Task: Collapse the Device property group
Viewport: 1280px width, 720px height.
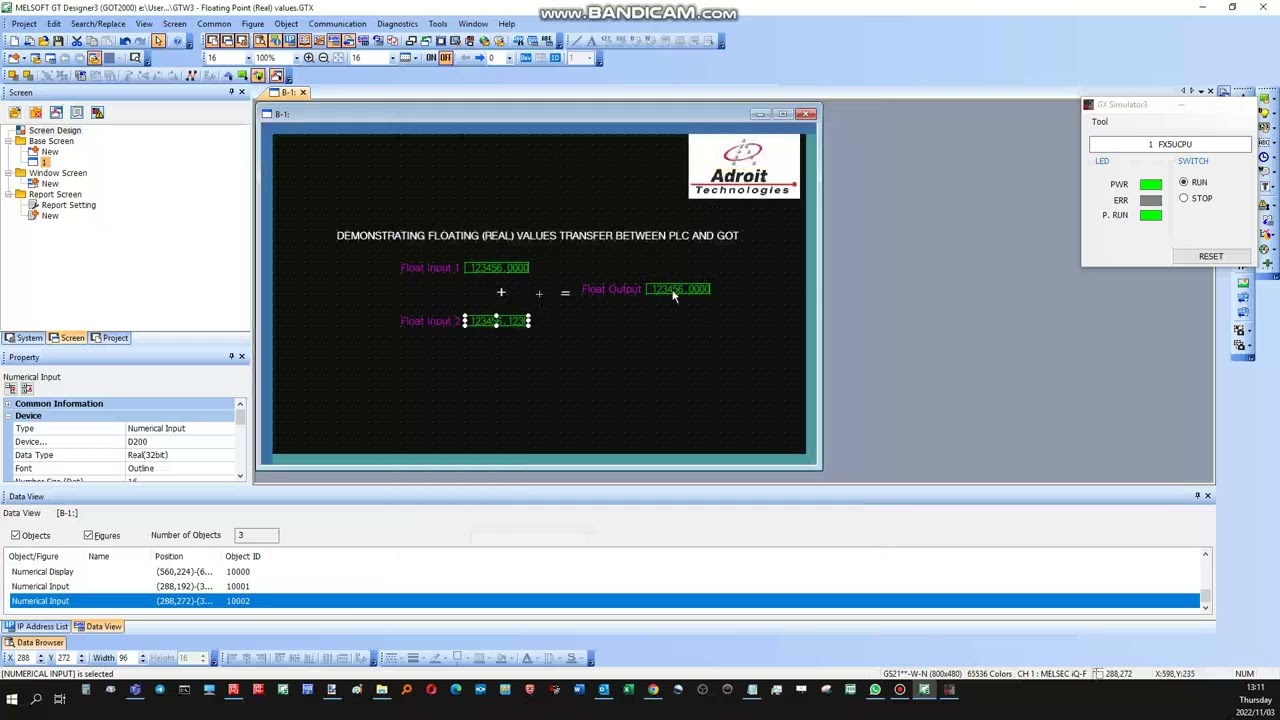Action: [8, 416]
